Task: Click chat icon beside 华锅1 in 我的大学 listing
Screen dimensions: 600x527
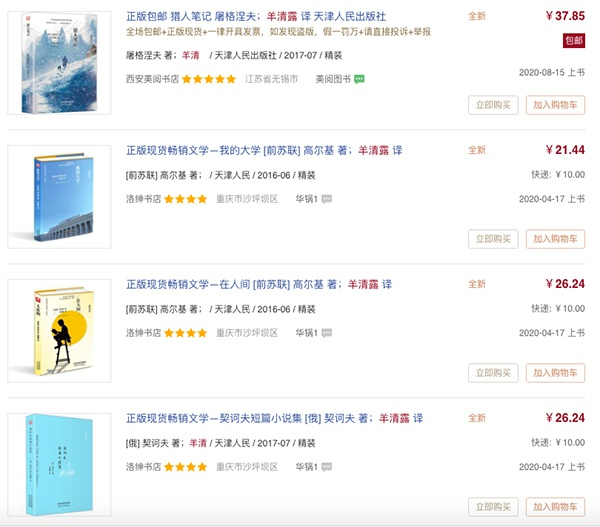Action: tap(327, 199)
